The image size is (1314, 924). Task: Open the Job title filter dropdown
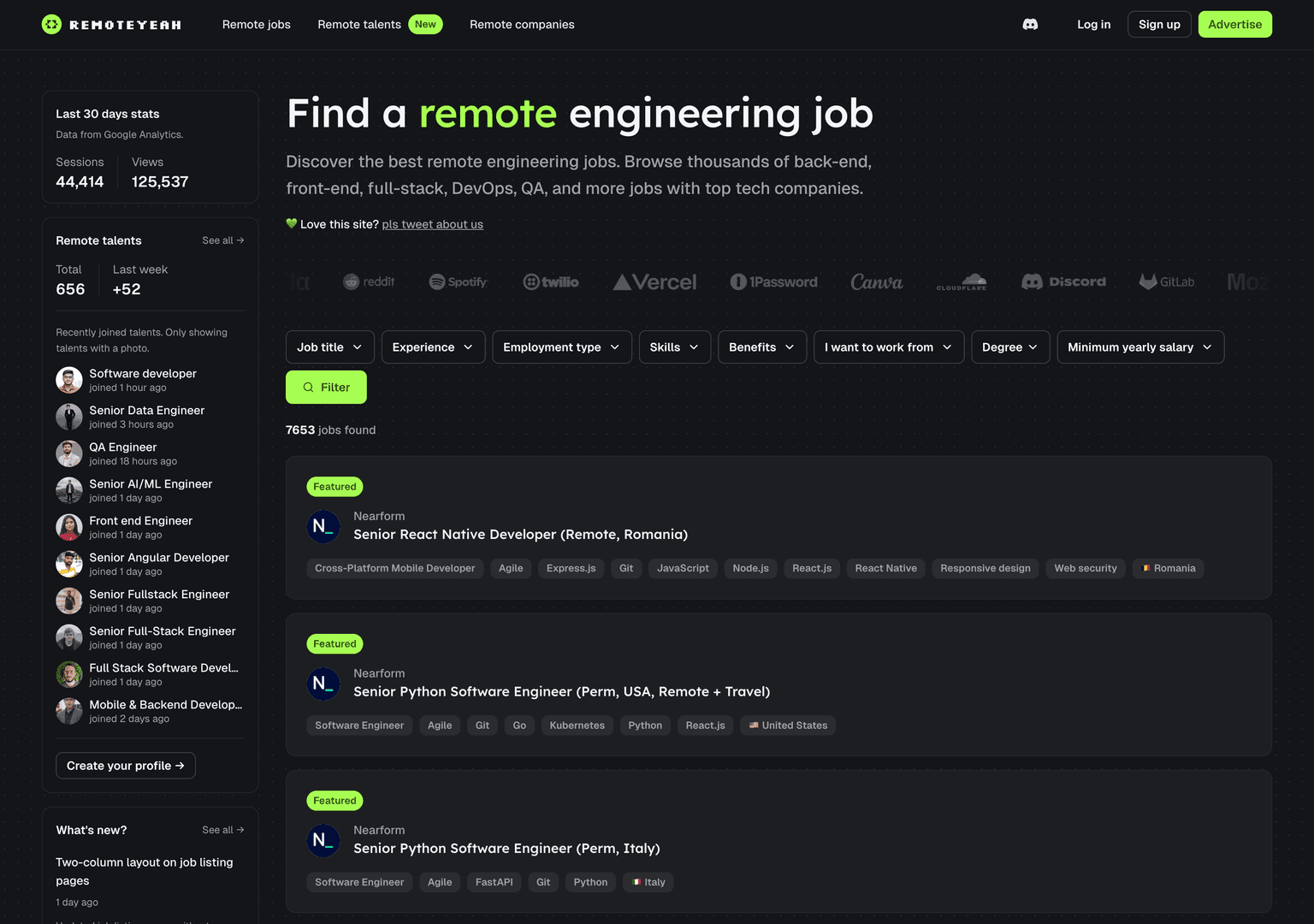[329, 346]
